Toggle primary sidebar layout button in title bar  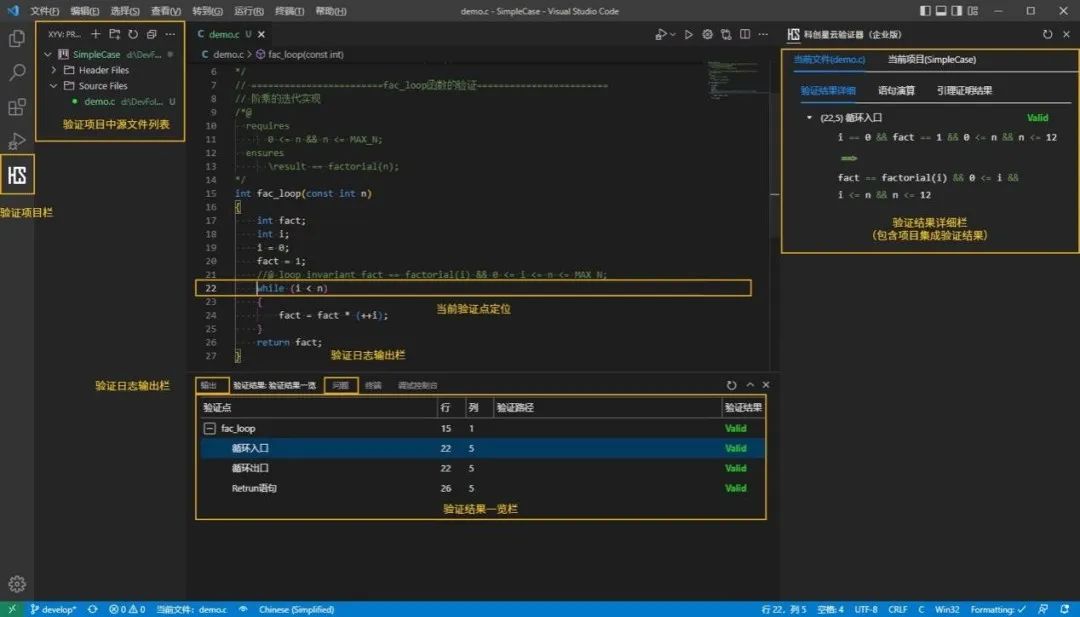pos(924,11)
